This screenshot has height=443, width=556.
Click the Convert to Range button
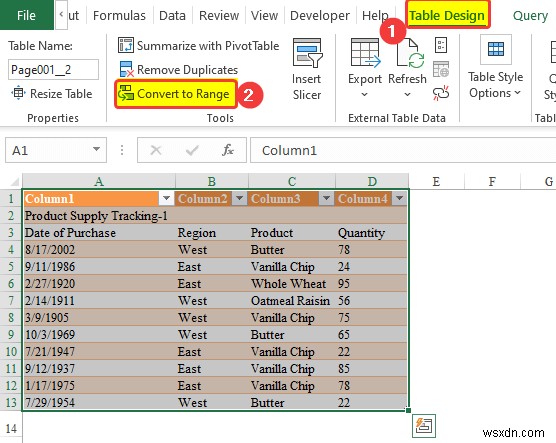[x=176, y=94]
